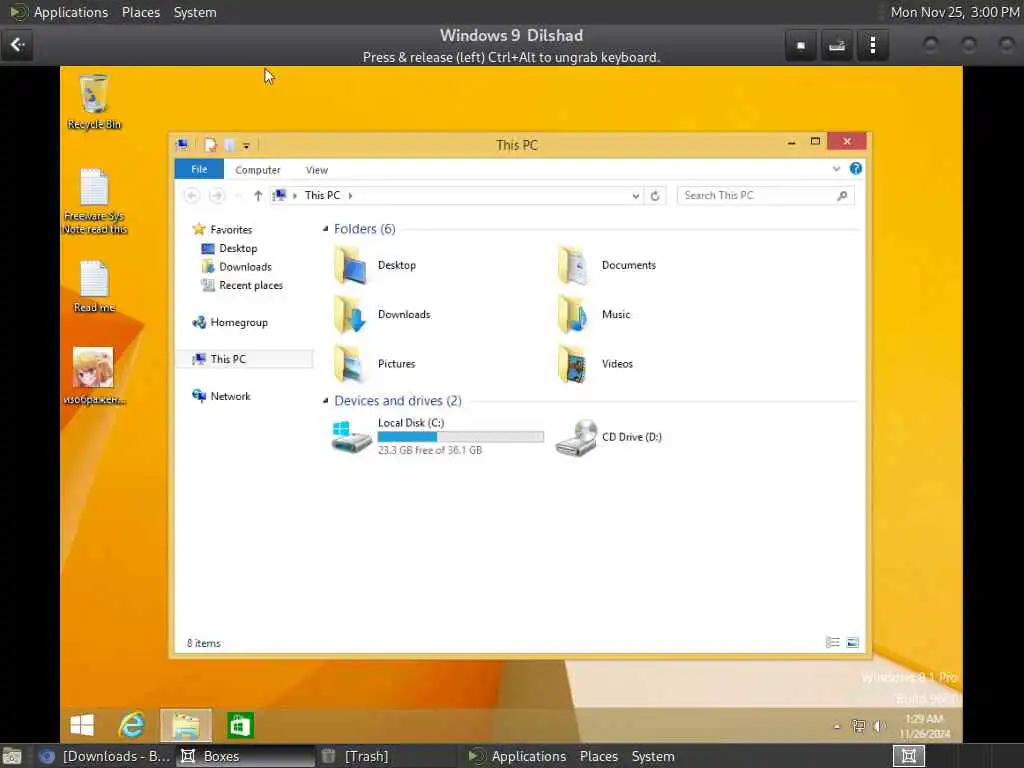Expand breadcrumb arrow after This PC
Viewport: 1024px width, 768px height.
(350, 195)
